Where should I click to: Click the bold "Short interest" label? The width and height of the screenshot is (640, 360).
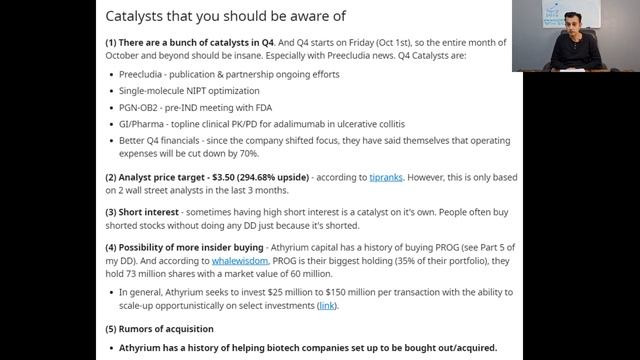tap(142, 212)
